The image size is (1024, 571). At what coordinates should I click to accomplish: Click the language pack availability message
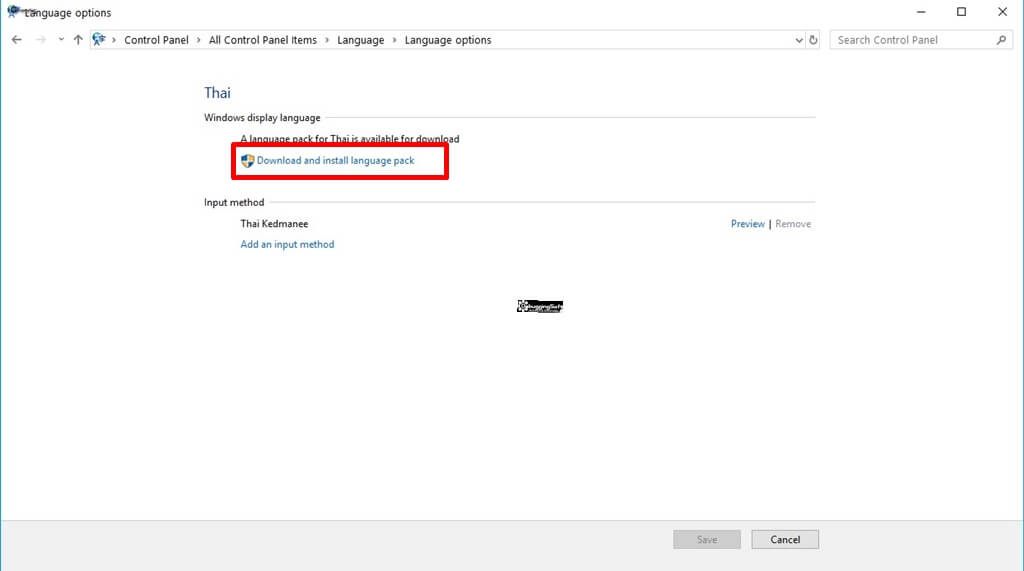click(x=350, y=139)
